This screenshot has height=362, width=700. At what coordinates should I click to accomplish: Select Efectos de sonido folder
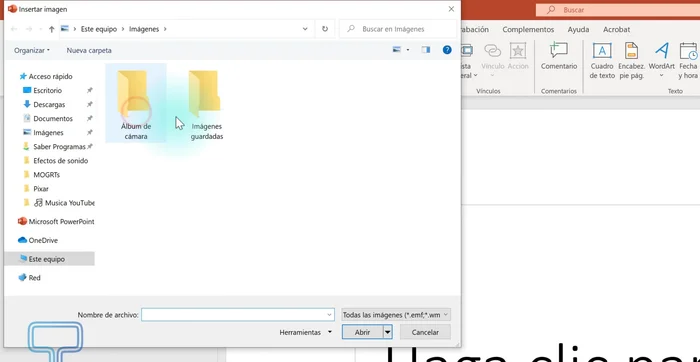tap(60, 161)
